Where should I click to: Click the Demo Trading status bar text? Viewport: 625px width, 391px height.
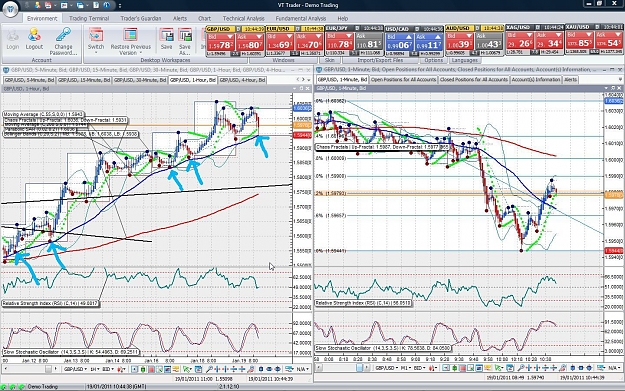(42, 387)
